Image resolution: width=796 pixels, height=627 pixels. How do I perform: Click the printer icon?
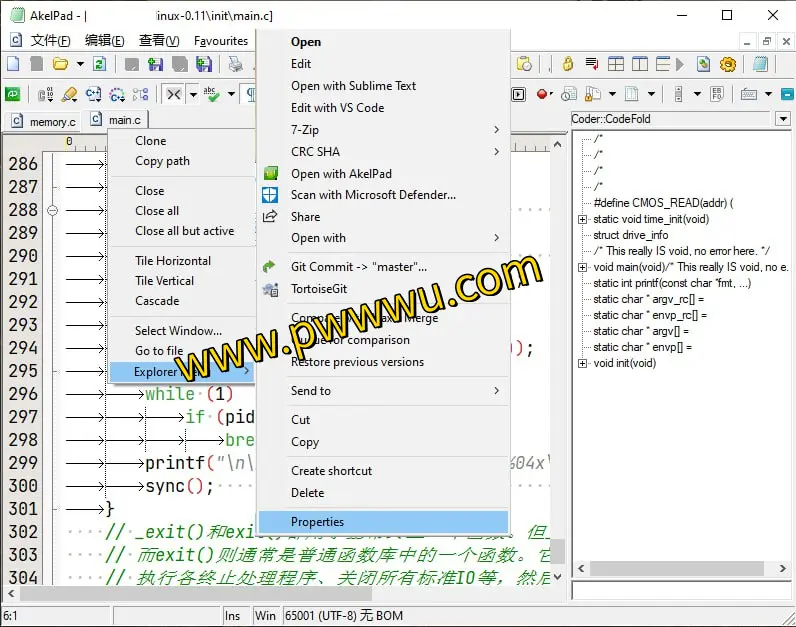tap(235, 64)
